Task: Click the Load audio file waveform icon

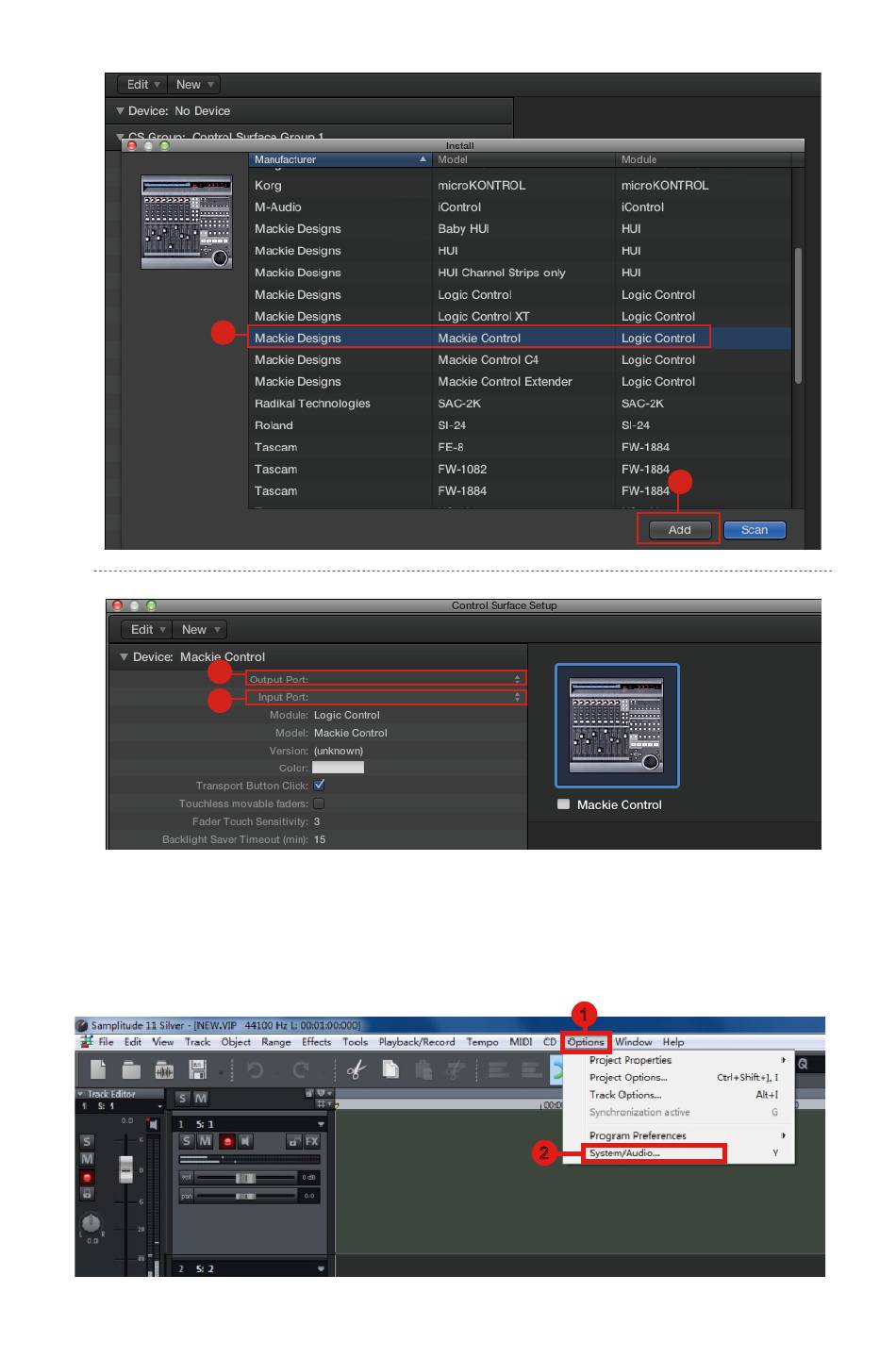Action: tap(164, 1069)
